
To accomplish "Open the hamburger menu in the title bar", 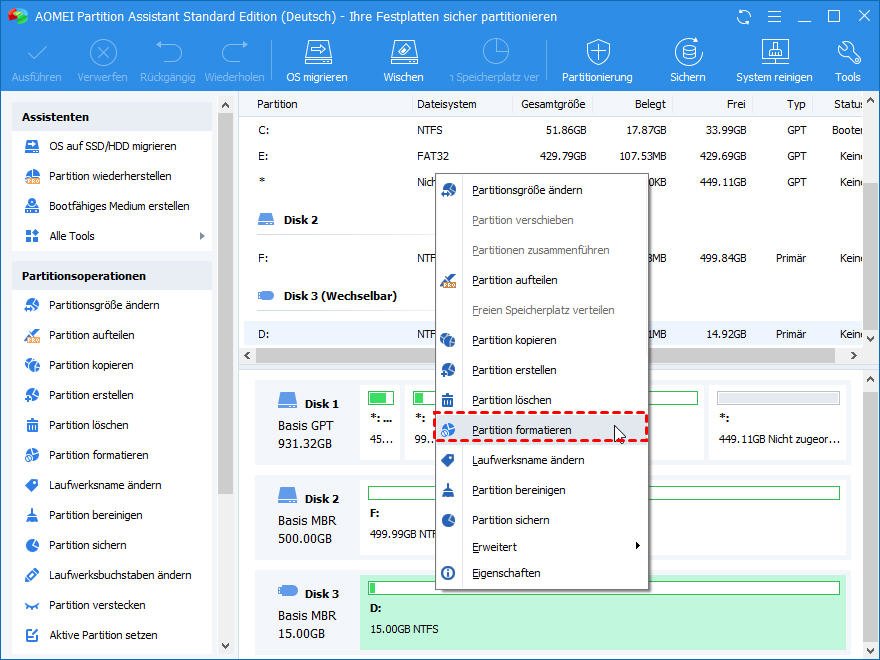I will point(774,17).
